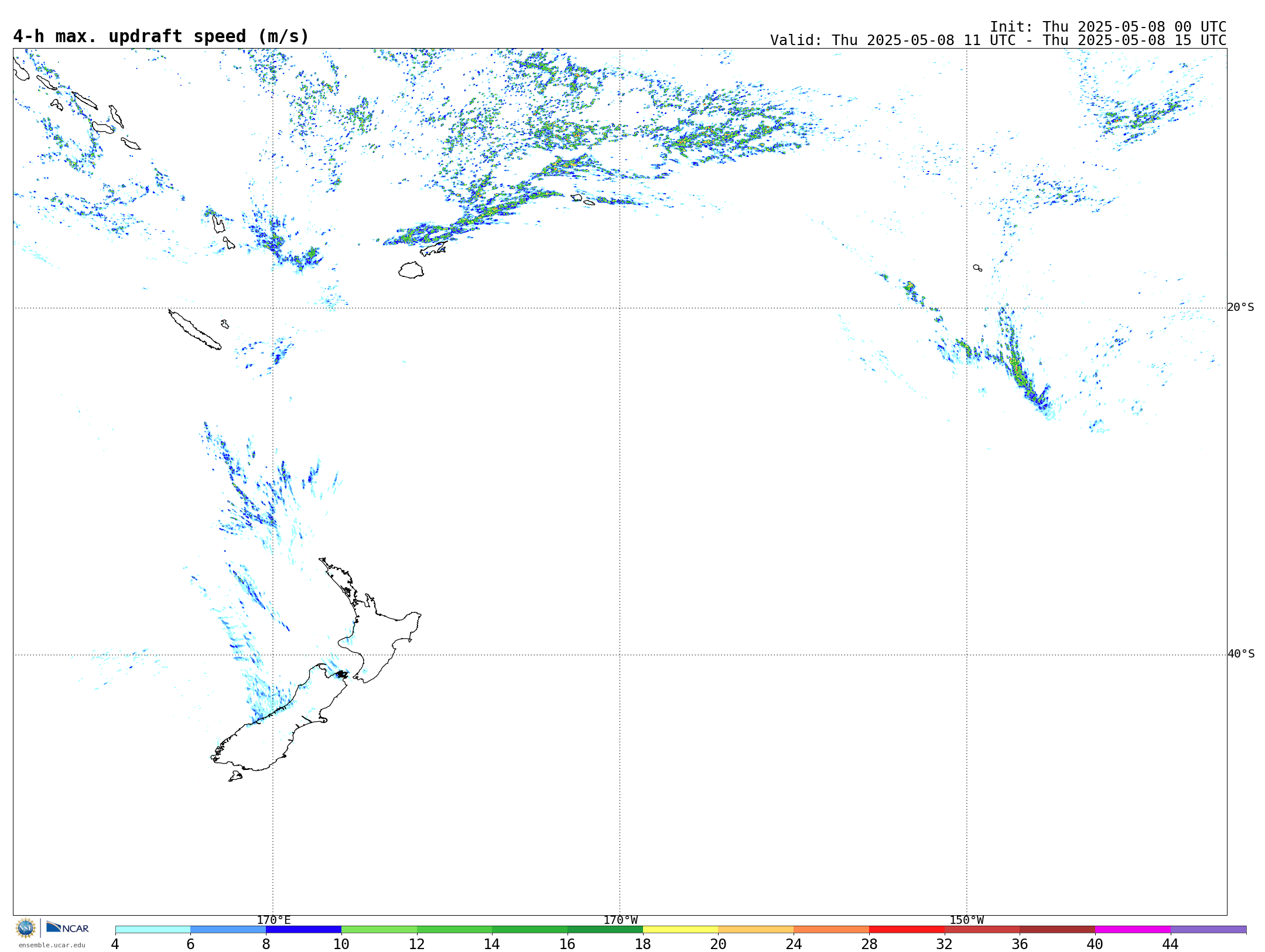Click the yellow 18–20 colorbar swatch
The height and width of the screenshot is (952, 1265).
click(x=681, y=929)
